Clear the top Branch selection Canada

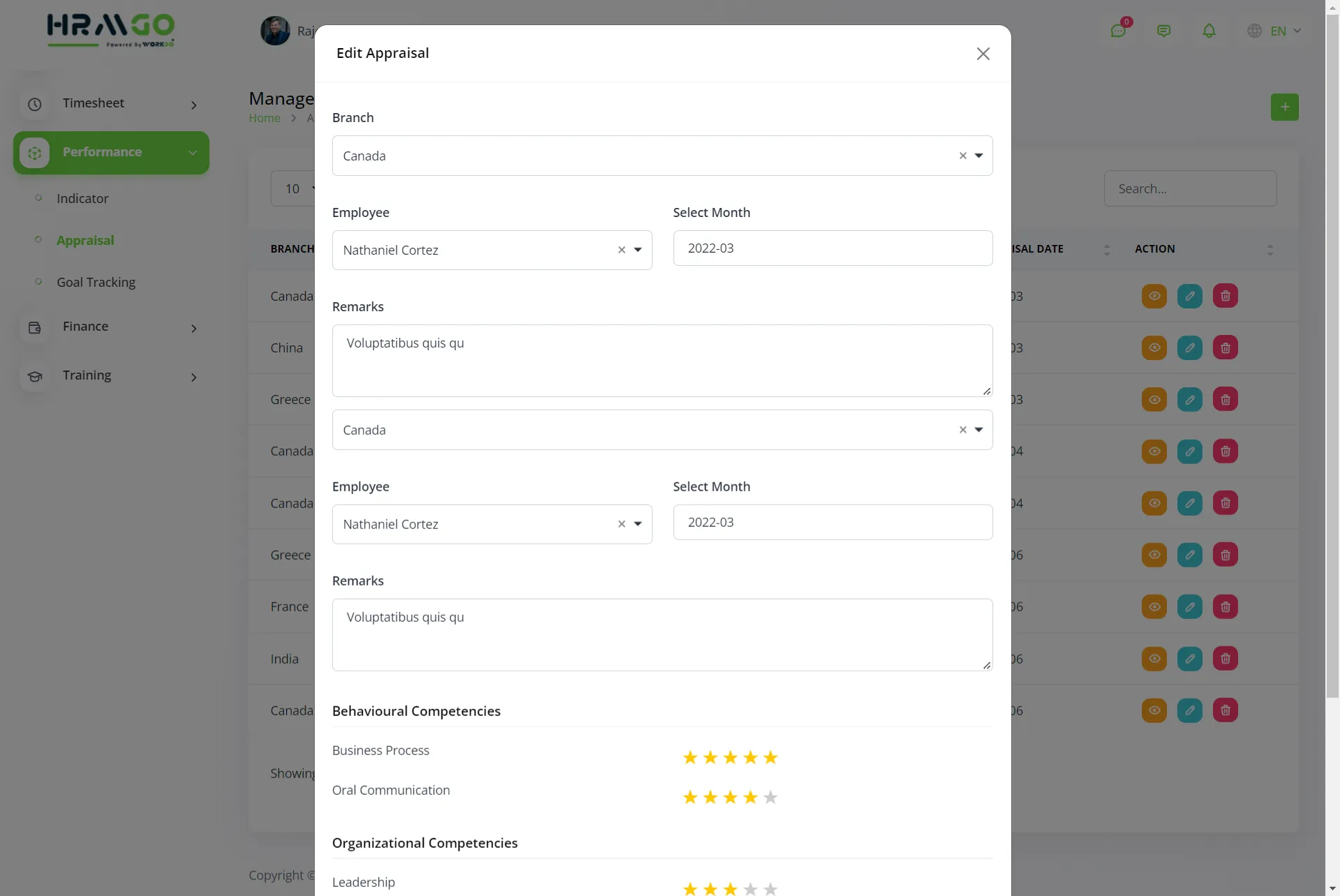tap(962, 156)
